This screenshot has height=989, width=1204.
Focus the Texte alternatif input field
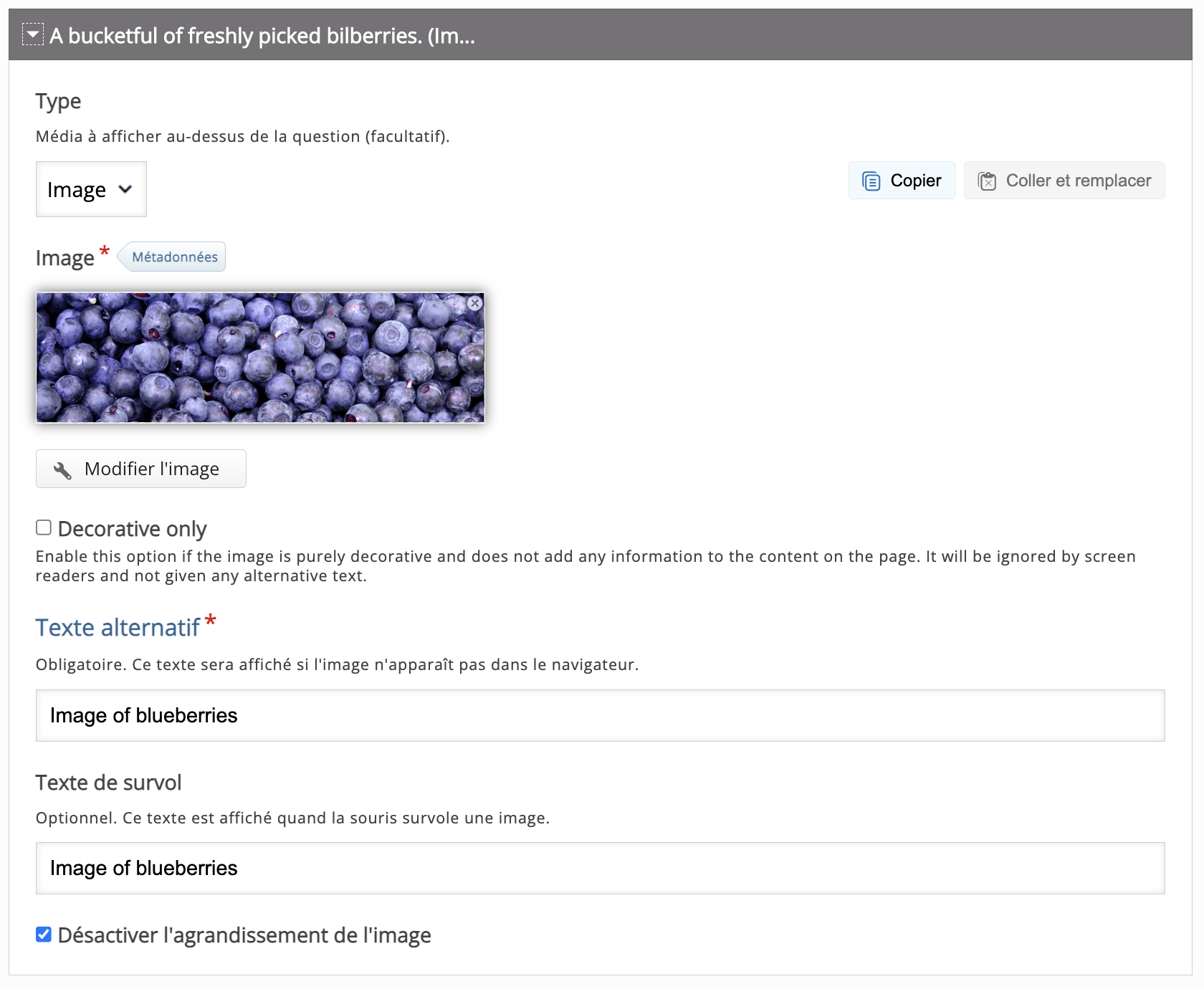click(600, 715)
